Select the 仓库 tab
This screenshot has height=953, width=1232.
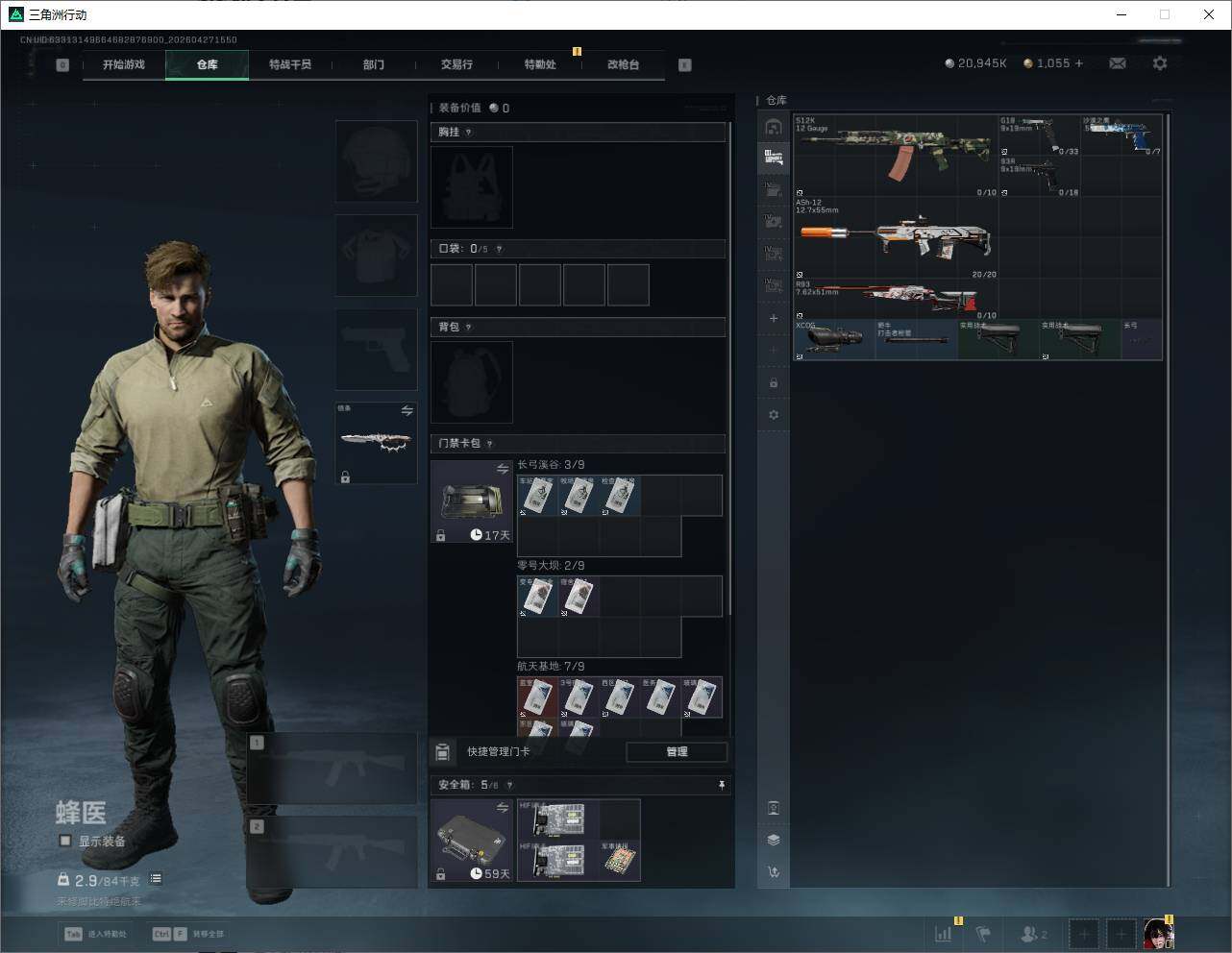pos(208,64)
